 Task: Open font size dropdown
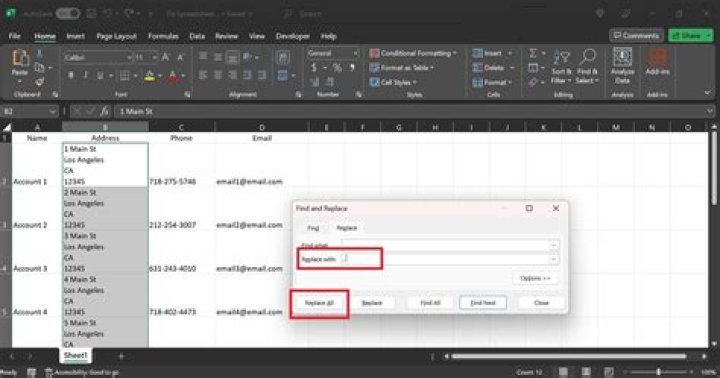click(155, 57)
